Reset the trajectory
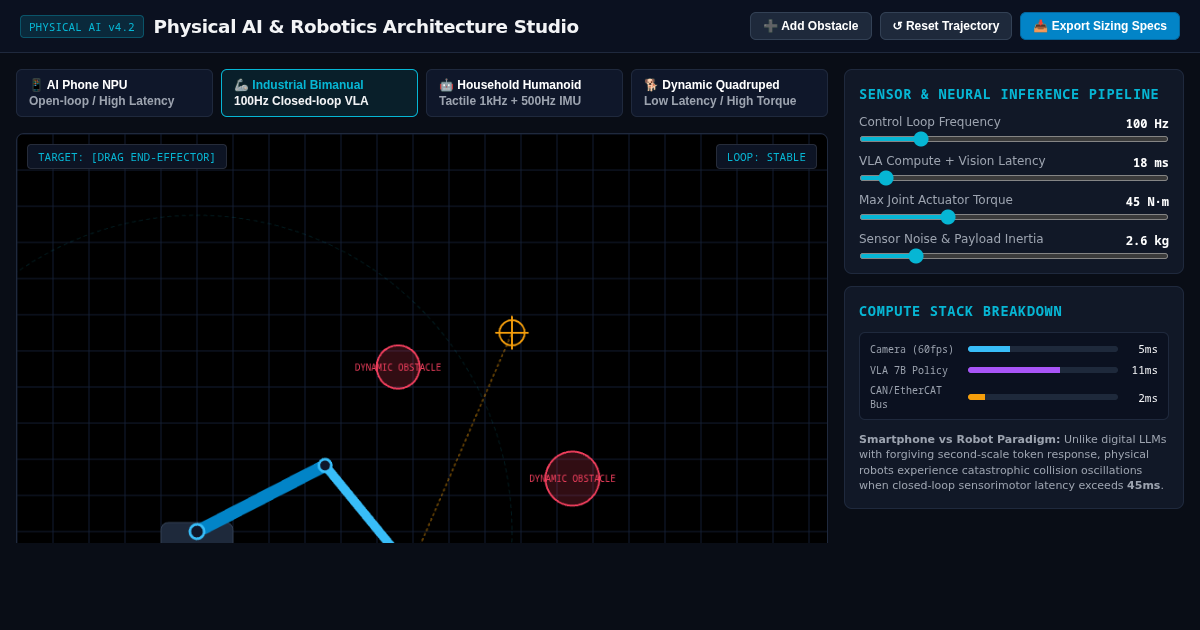 [945, 26]
